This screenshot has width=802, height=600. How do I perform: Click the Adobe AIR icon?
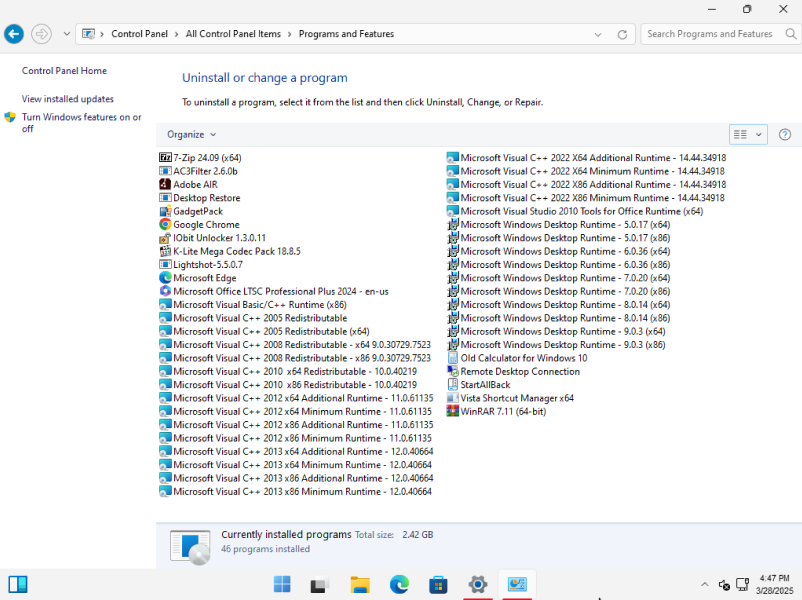tap(165, 184)
